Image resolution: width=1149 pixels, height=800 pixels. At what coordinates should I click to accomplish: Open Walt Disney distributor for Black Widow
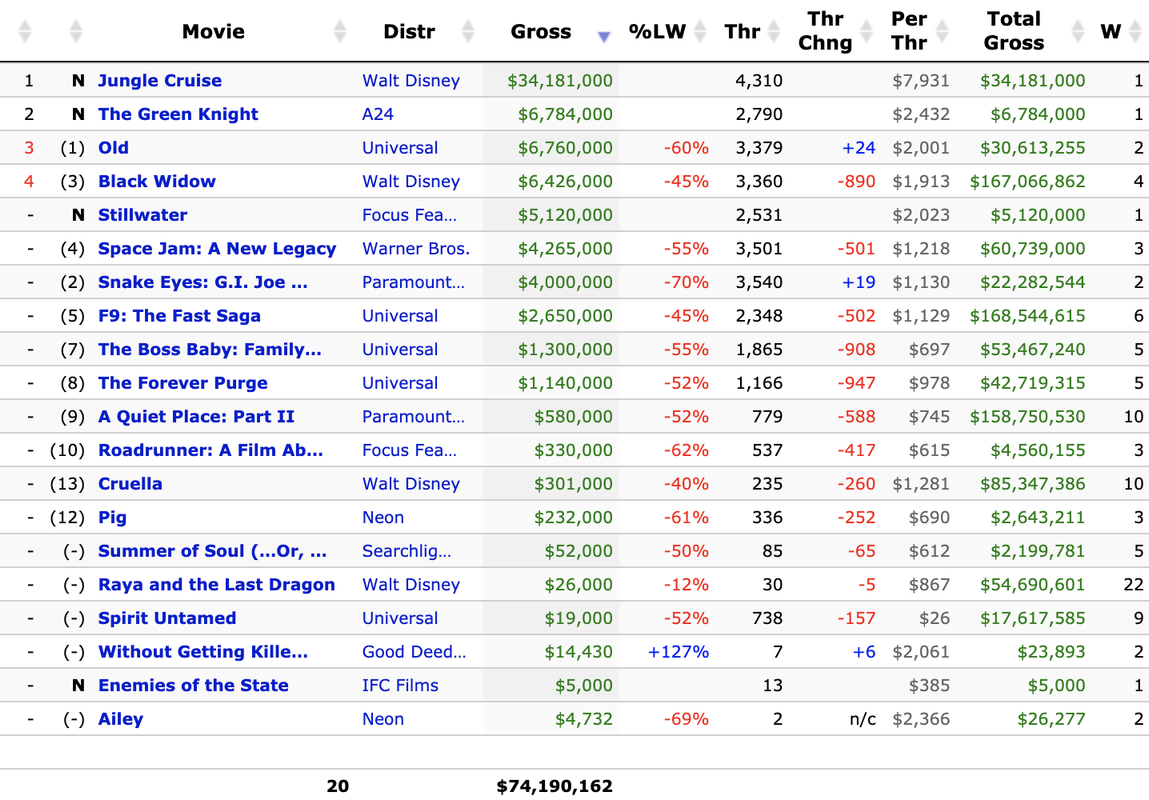click(411, 182)
